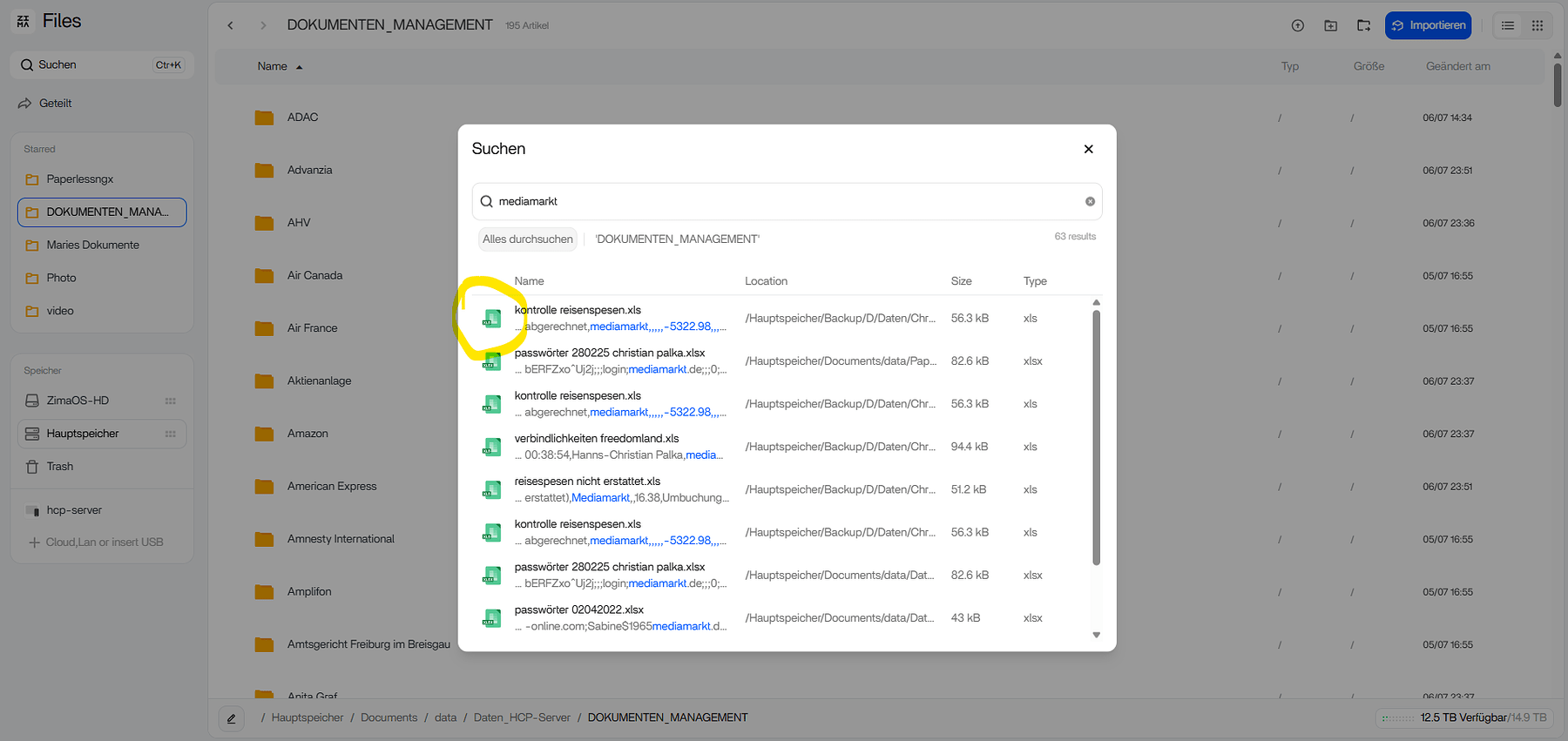
Task: Click the passwörter 02042022.xlsx file icon
Action: pos(492,618)
